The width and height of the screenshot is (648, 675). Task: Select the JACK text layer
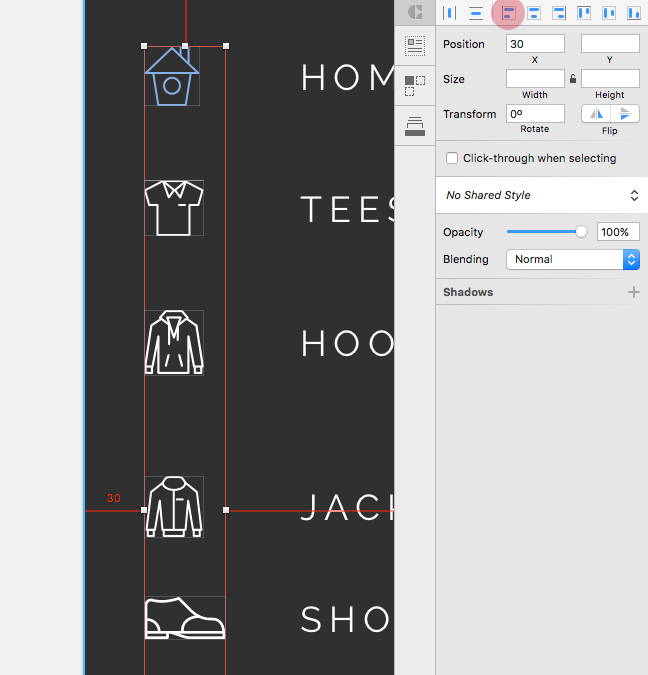click(347, 507)
